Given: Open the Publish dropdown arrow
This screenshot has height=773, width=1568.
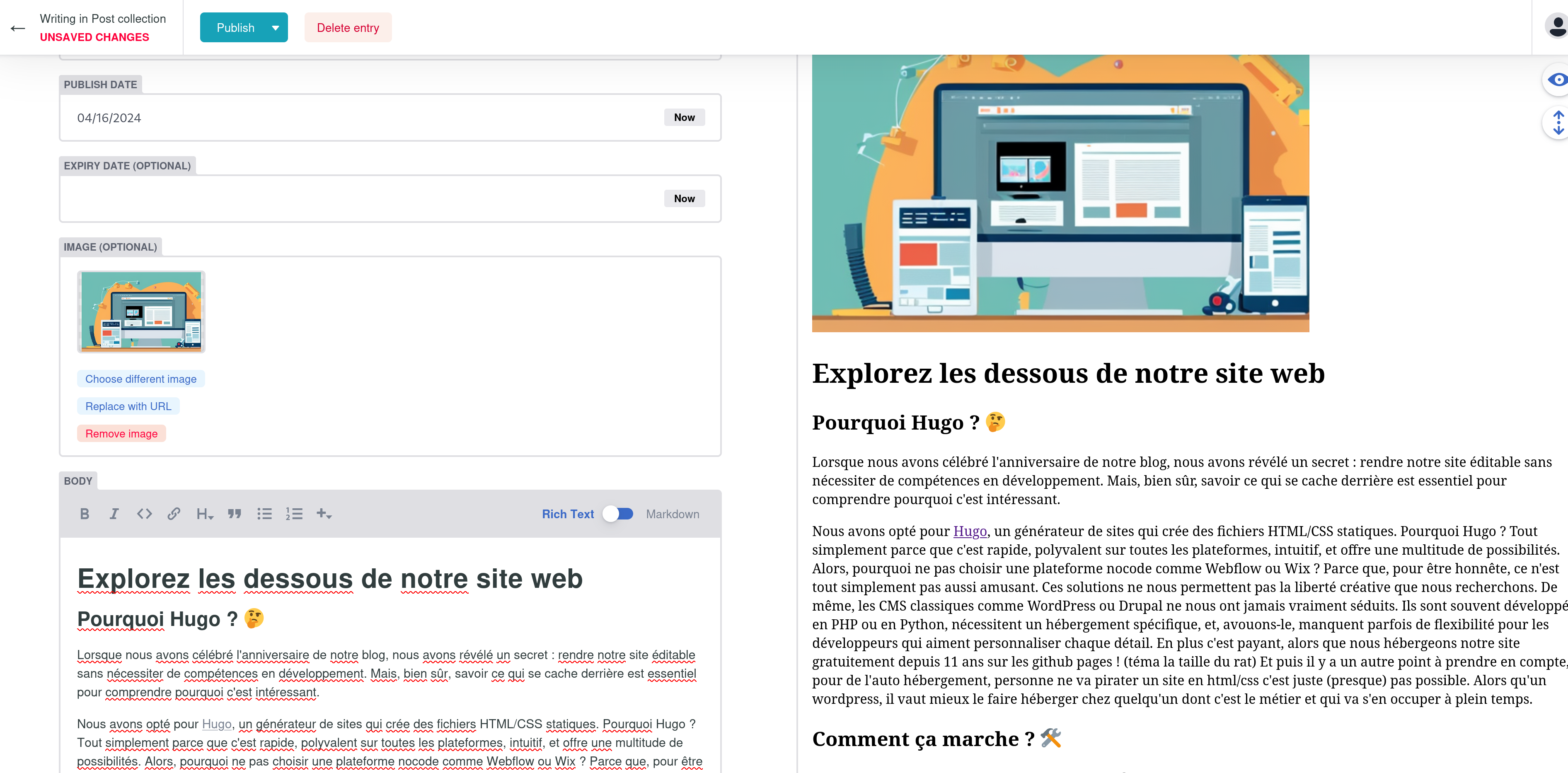Looking at the screenshot, I should click(x=276, y=28).
